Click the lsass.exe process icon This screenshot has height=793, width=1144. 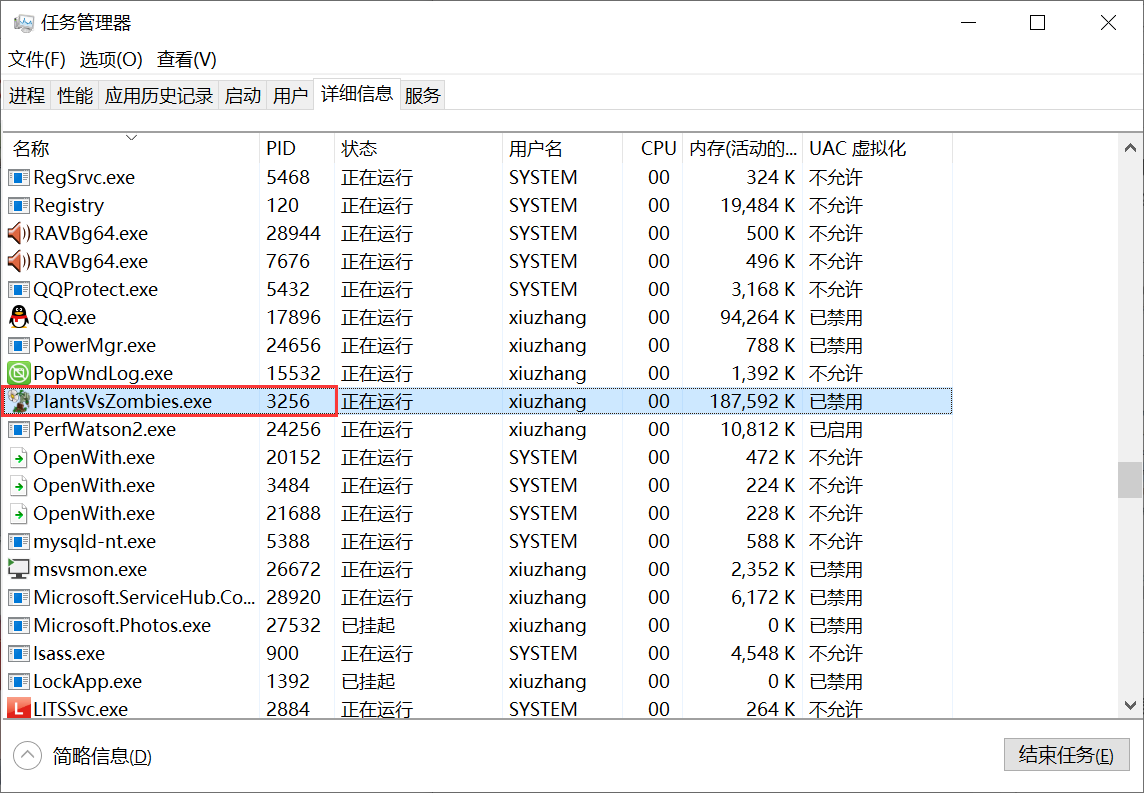(x=19, y=654)
